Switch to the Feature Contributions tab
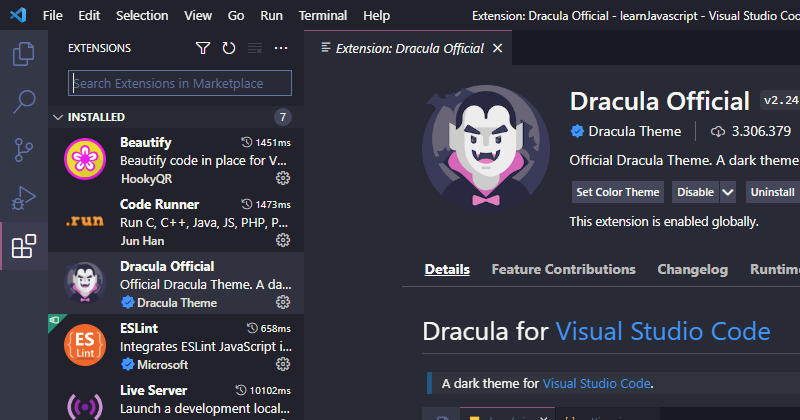The width and height of the screenshot is (800, 420). pos(563,269)
